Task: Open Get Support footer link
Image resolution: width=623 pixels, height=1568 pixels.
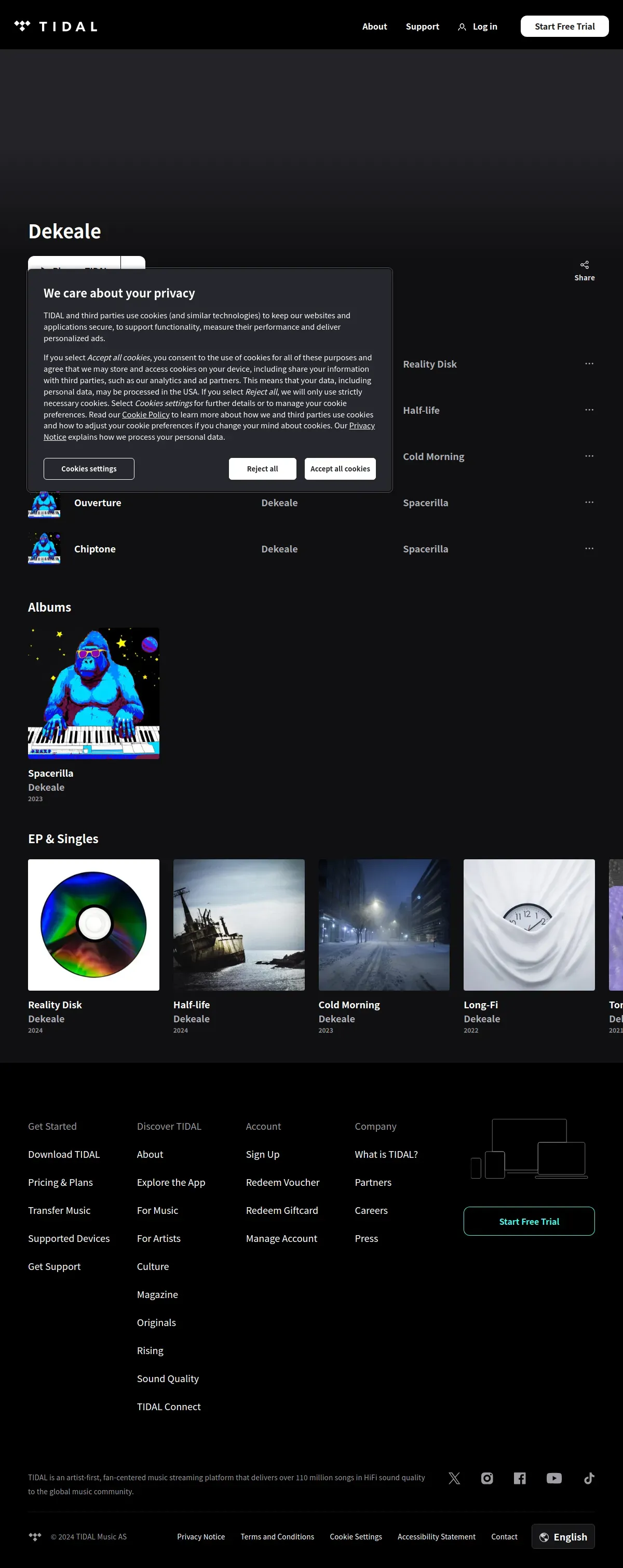Action: (54, 1266)
